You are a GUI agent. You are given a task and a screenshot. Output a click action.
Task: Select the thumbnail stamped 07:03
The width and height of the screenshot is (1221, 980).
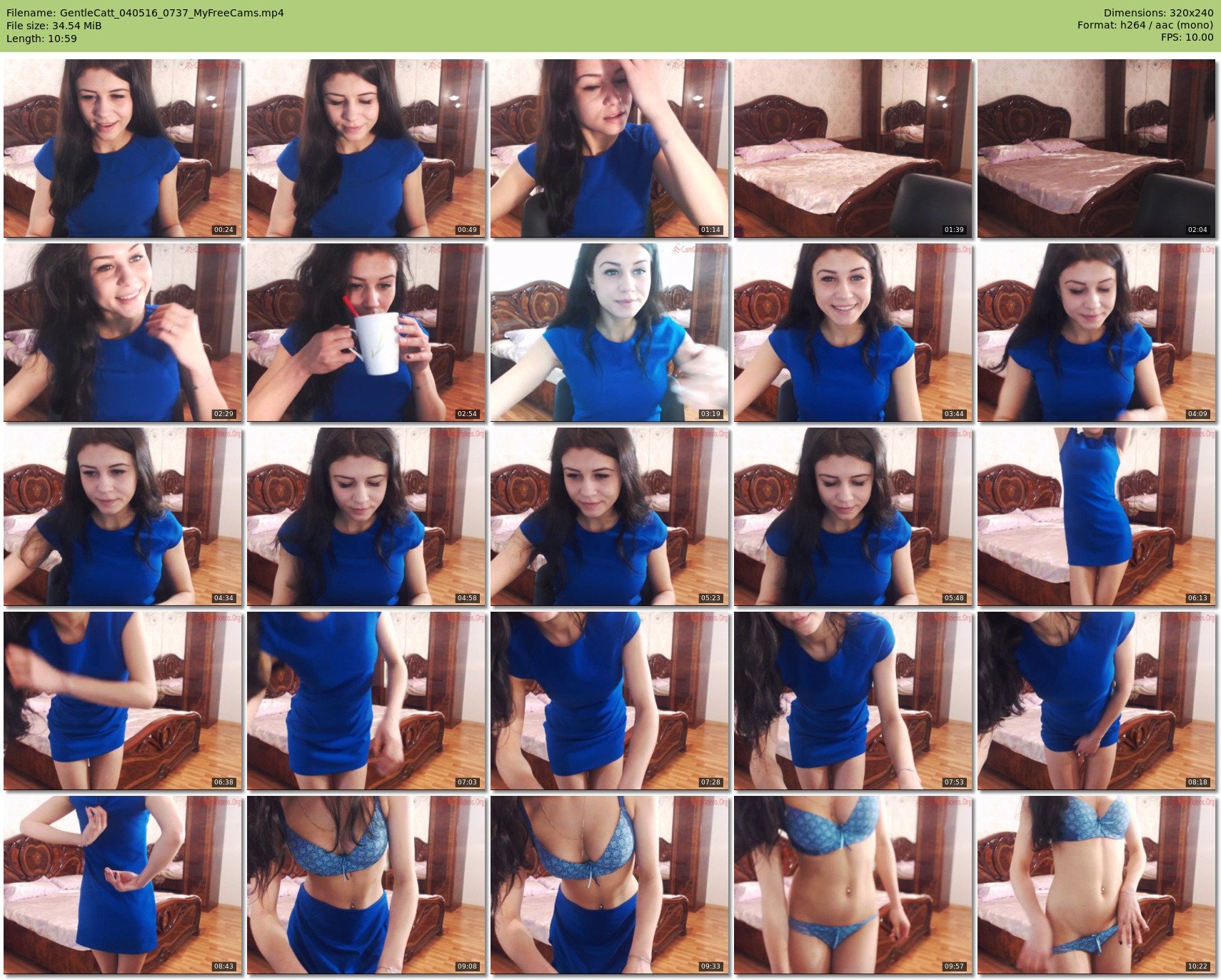(x=366, y=701)
